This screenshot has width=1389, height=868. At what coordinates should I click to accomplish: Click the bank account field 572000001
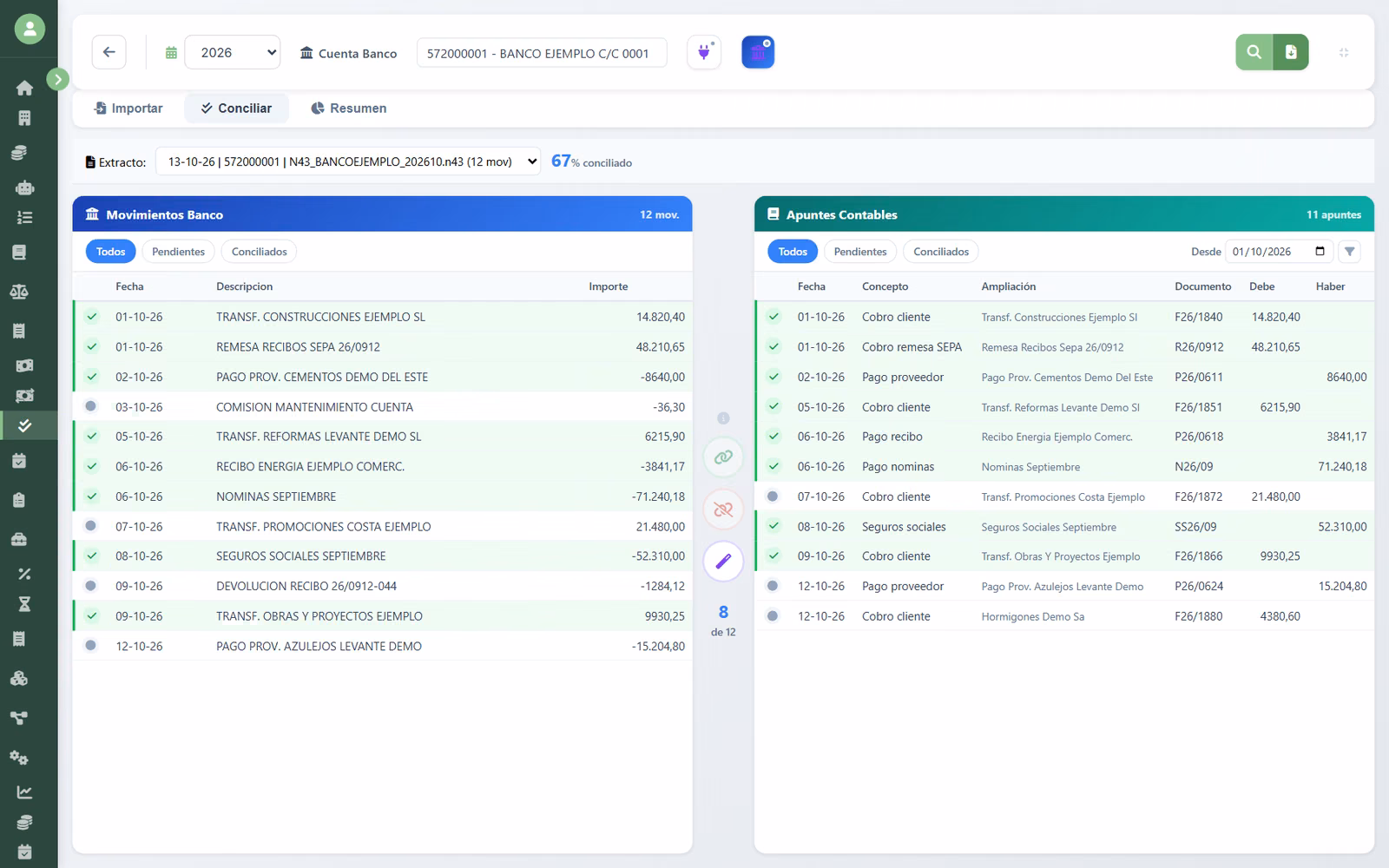tap(542, 53)
